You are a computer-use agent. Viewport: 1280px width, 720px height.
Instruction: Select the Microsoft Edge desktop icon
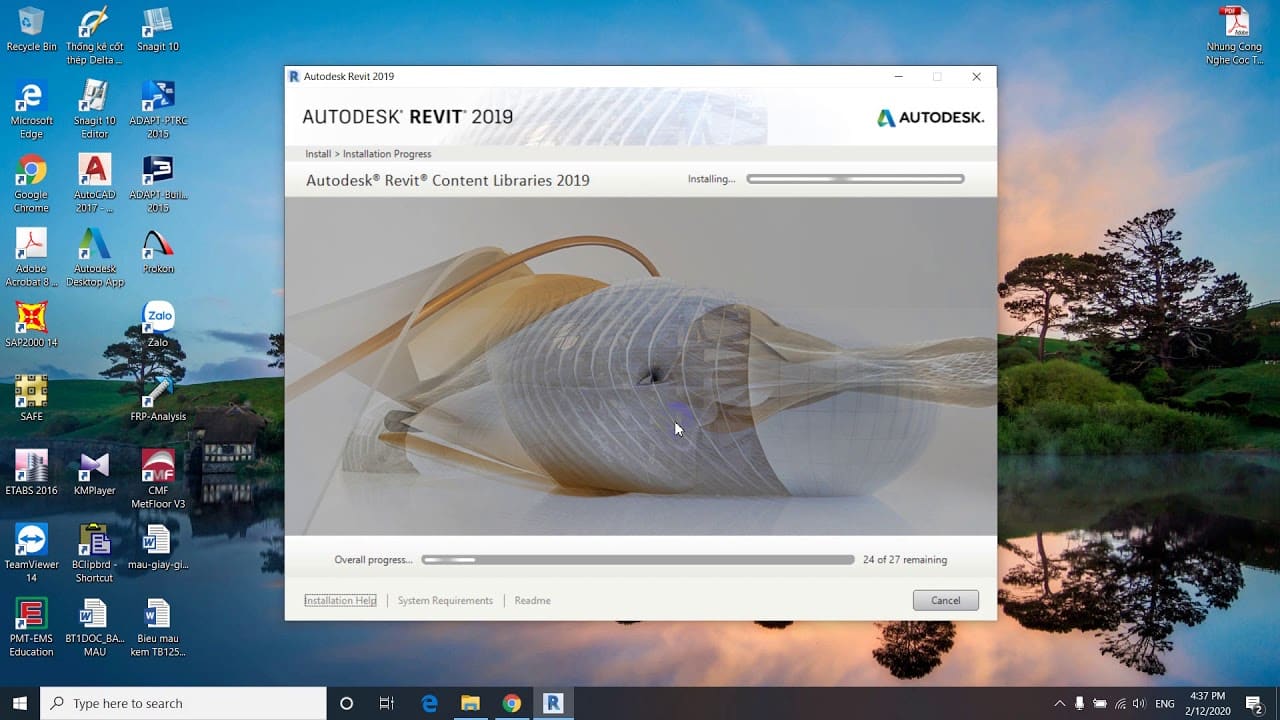pyautogui.click(x=31, y=110)
